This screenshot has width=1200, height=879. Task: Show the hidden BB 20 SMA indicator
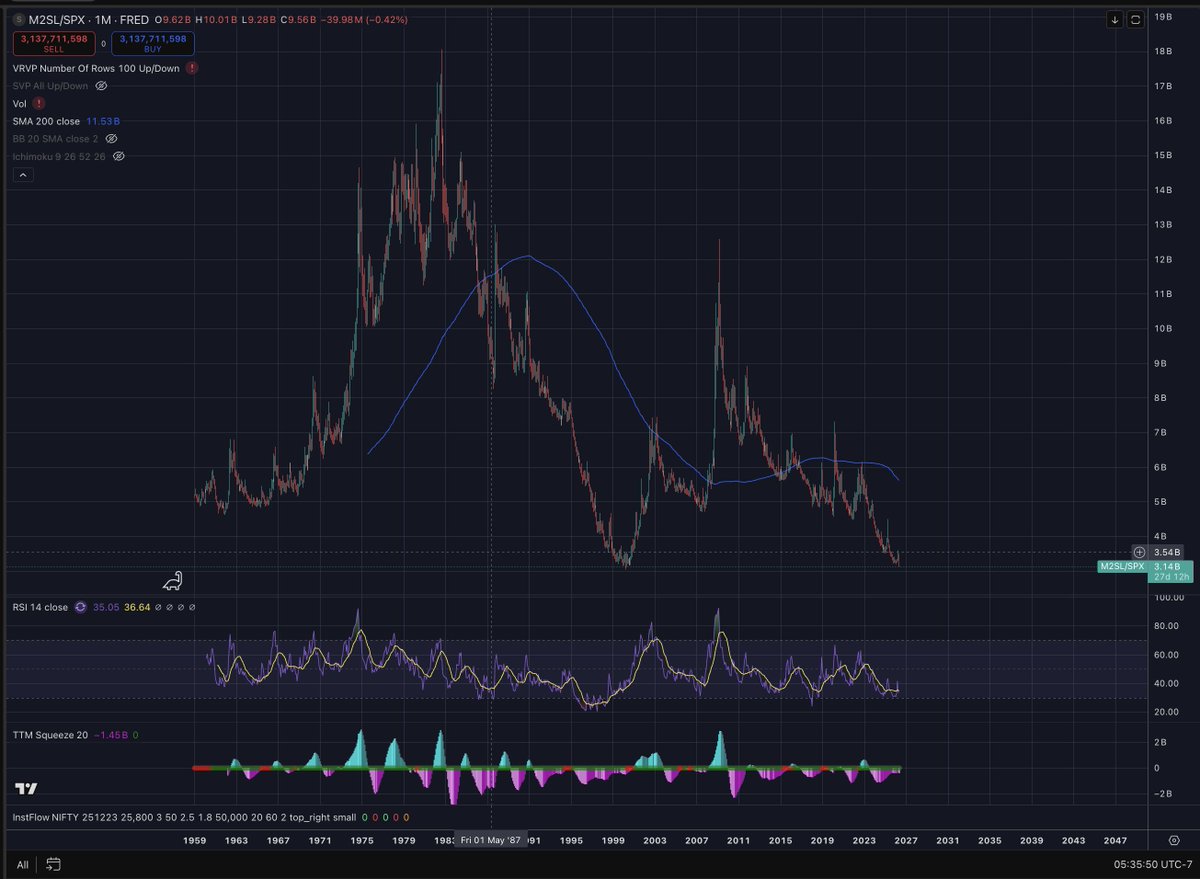pos(112,139)
